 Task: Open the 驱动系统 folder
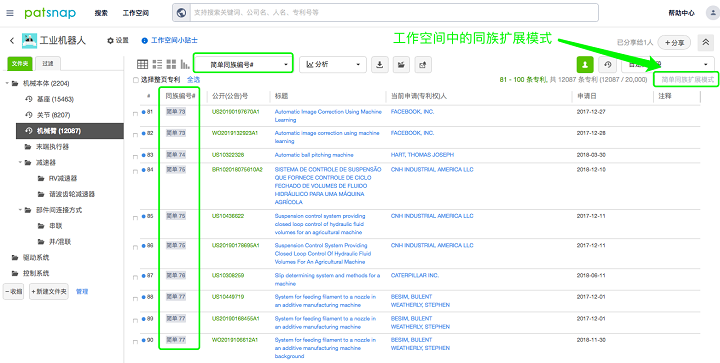coord(30,257)
